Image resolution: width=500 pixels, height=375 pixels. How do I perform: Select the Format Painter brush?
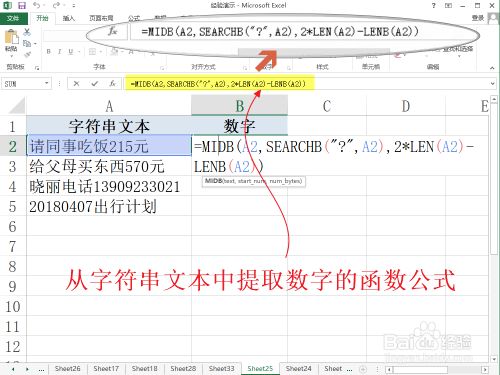click(x=27, y=54)
